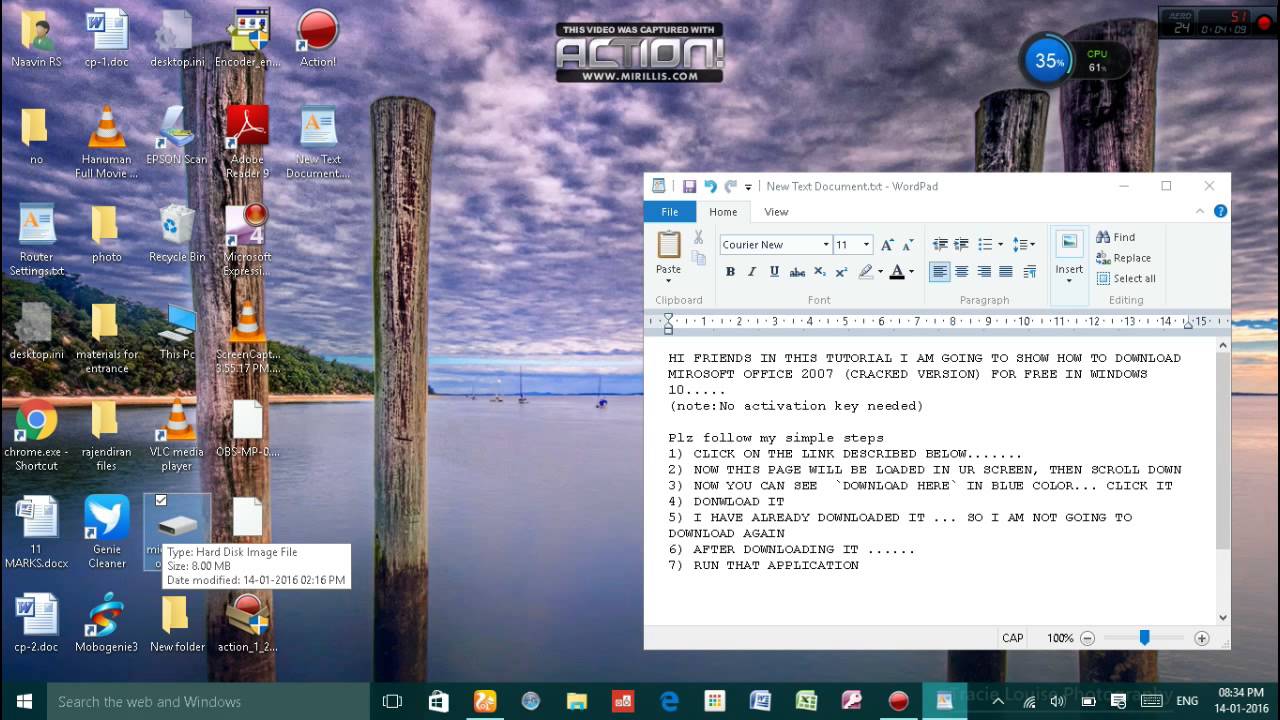Toggle Strikethrough formatting
This screenshot has height=720, width=1280.
797,272
